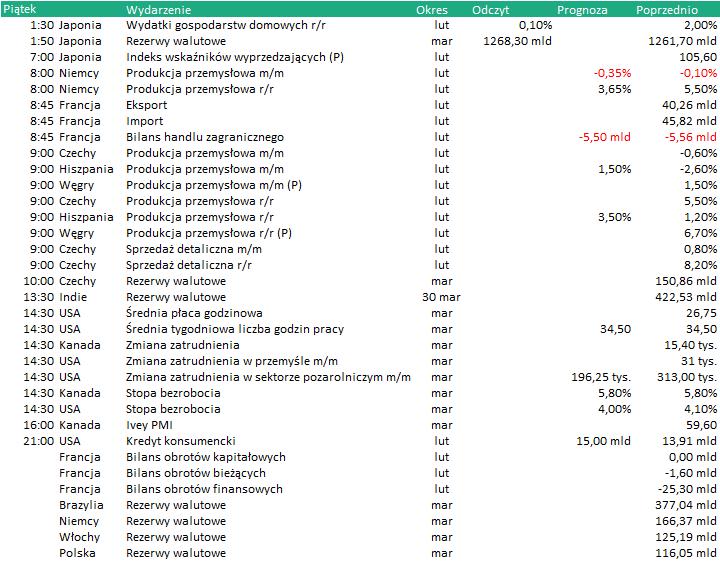This screenshot has width=720, height=561.
Task: Select previous value '13,91 mld'
Action: point(689,441)
